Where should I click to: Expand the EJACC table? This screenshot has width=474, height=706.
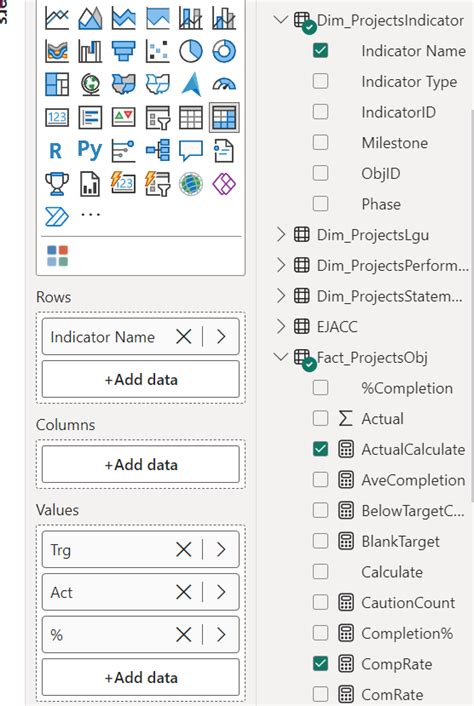click(281, 326)
